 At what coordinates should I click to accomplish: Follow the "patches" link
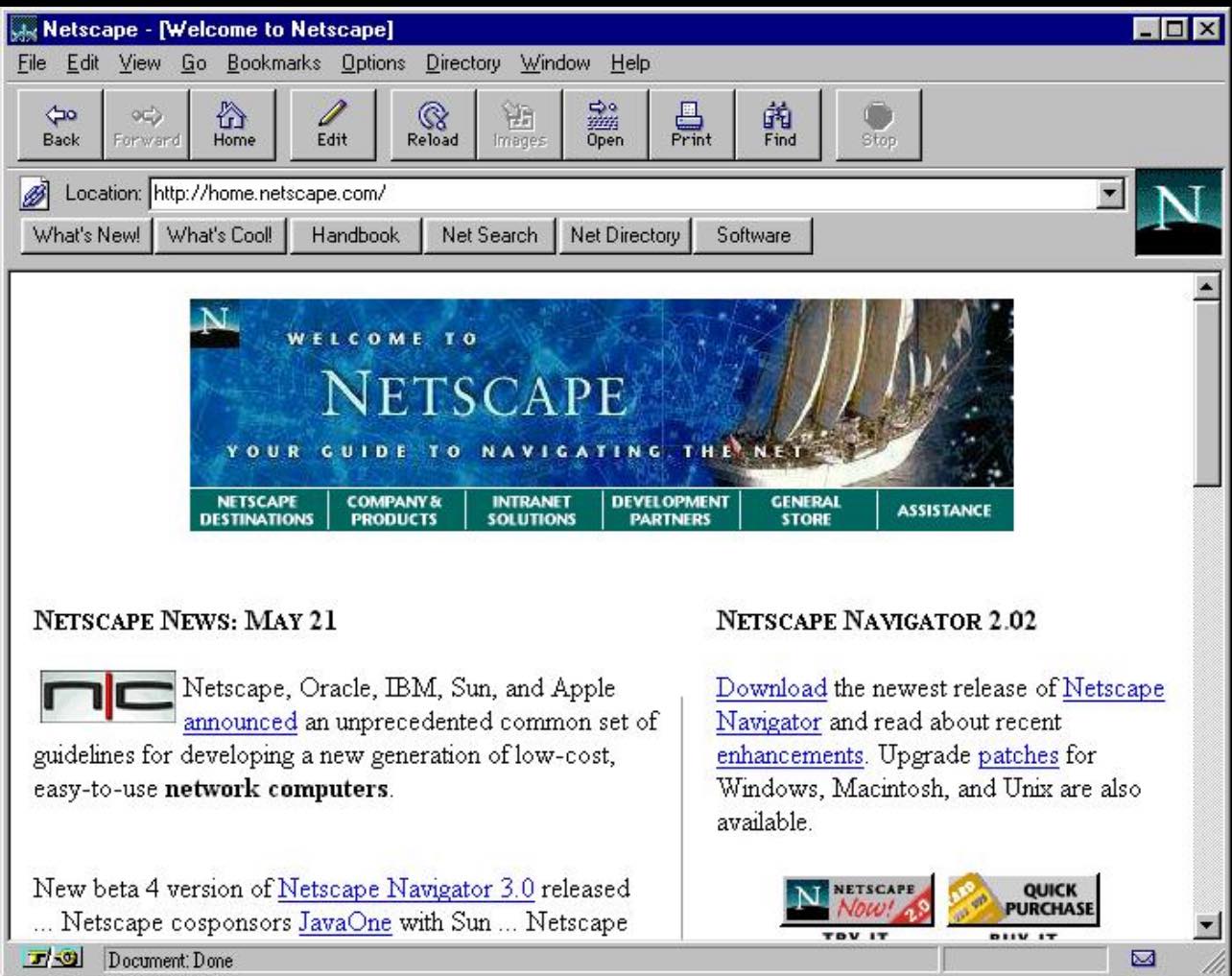(x=1018, y=755)
